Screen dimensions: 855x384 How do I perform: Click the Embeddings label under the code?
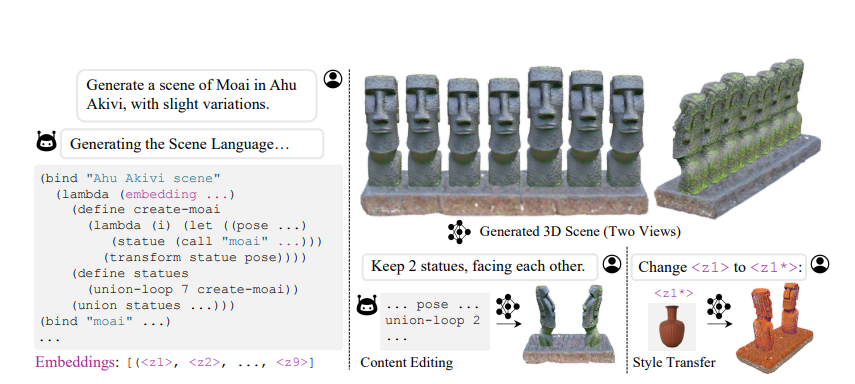click(x=75, y=362)
